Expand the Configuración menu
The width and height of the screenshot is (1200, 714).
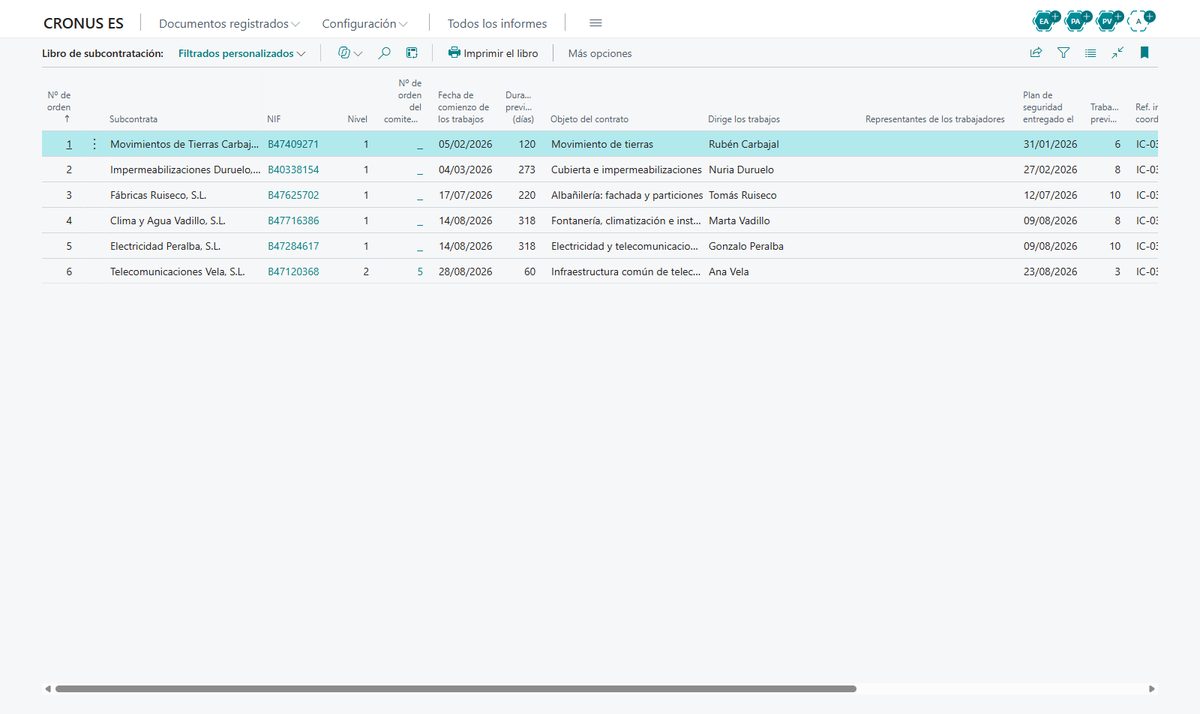(x=365, y=24)
